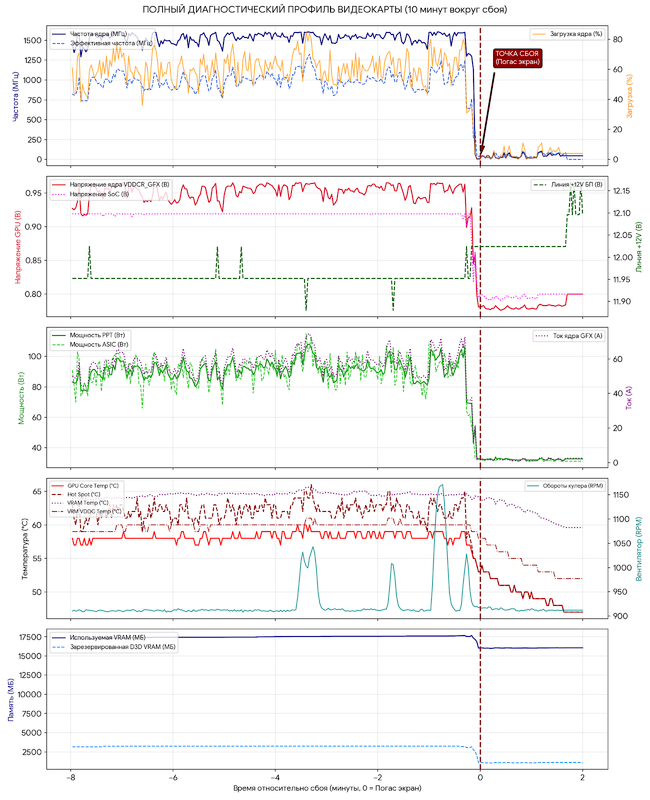Click the '1500' tick on the frequency axis

[x=33, y=41]
